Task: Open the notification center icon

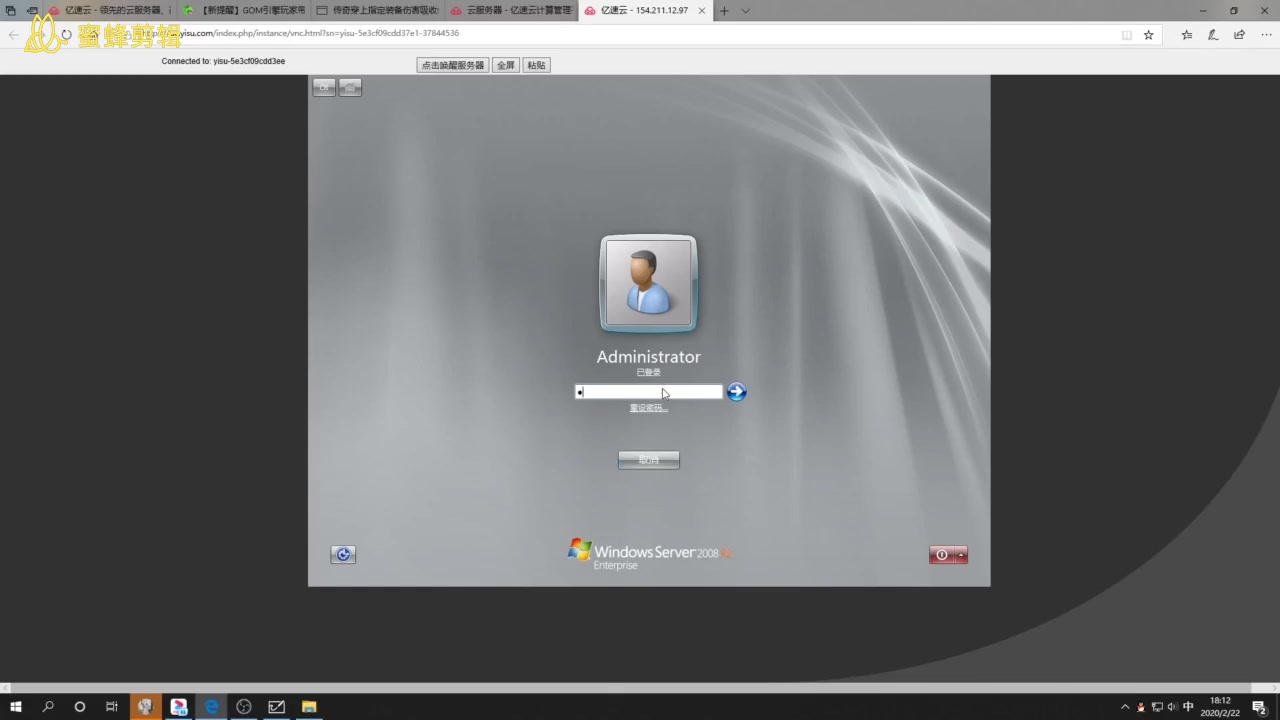Action: click(x=1260, y=707)
